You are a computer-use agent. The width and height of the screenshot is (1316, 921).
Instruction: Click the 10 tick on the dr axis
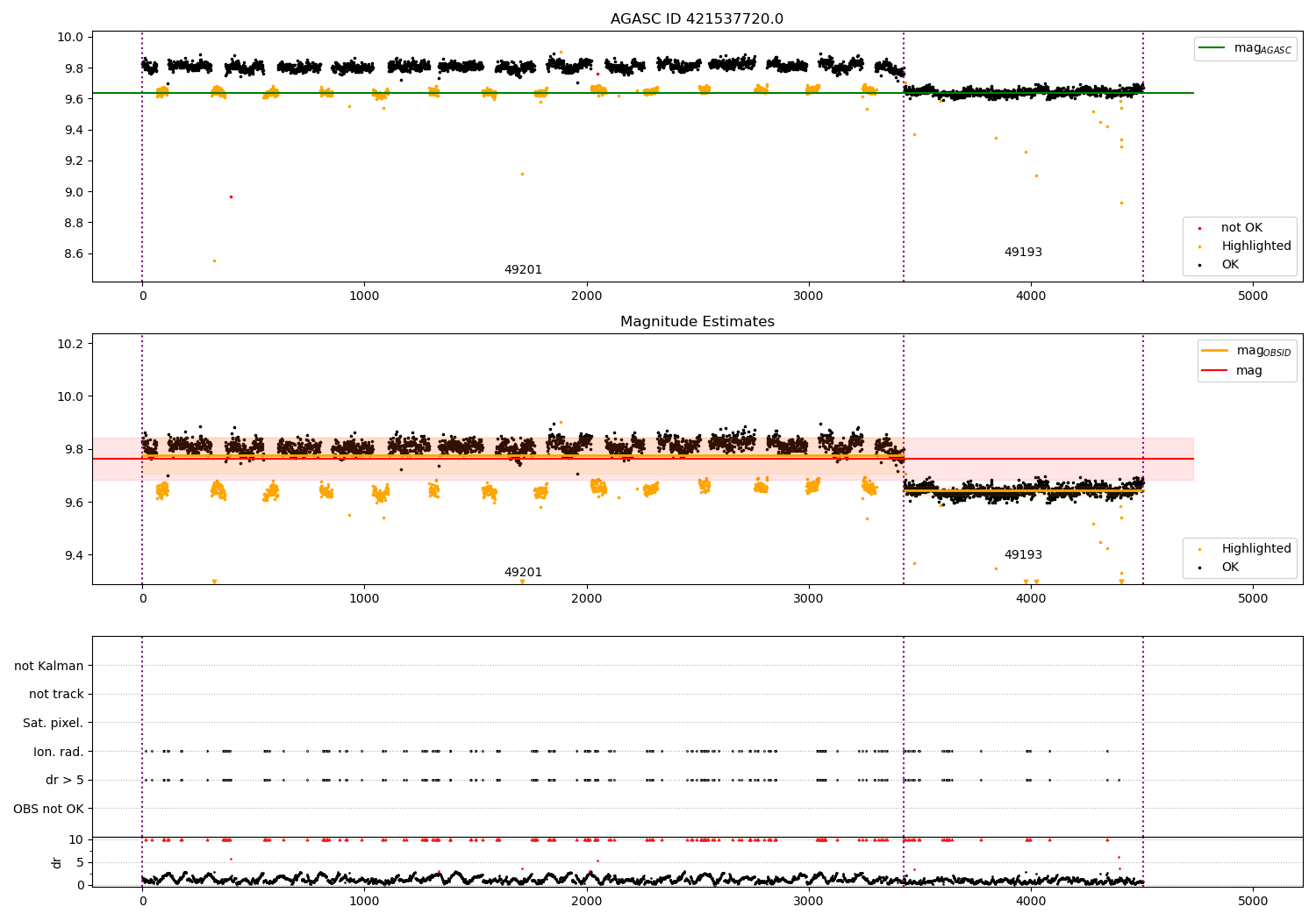coord(75,839)
